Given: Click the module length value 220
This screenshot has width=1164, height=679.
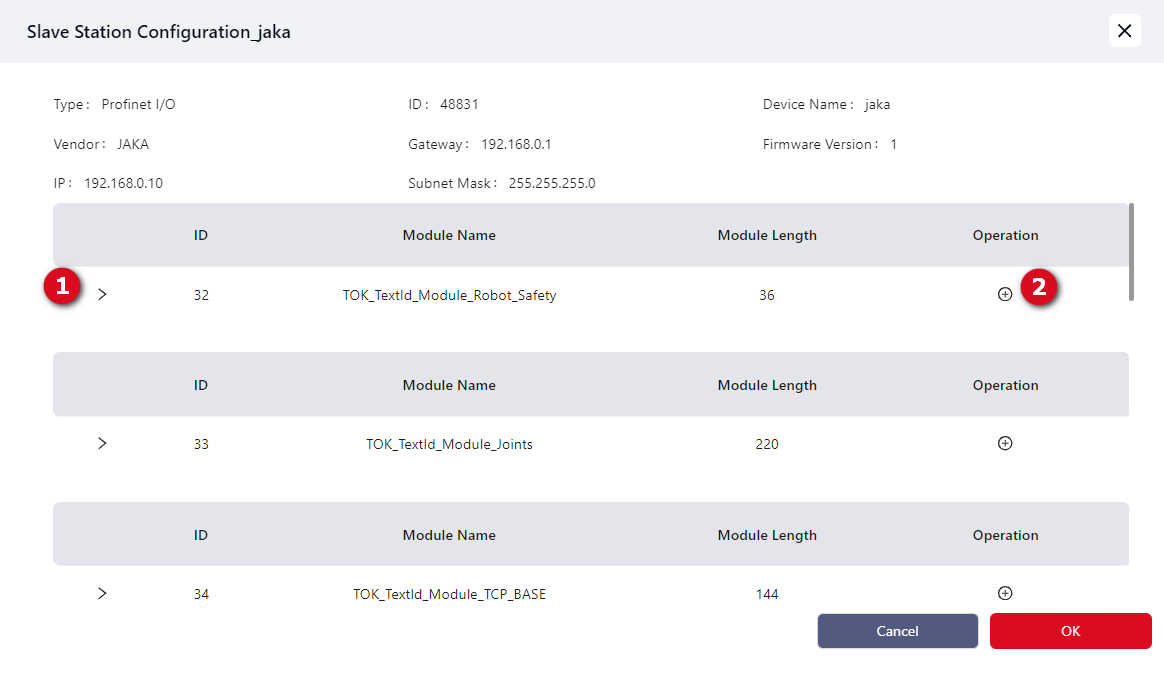Looking at the screenshot, I should pyautogui.click(x=767, y=444).
